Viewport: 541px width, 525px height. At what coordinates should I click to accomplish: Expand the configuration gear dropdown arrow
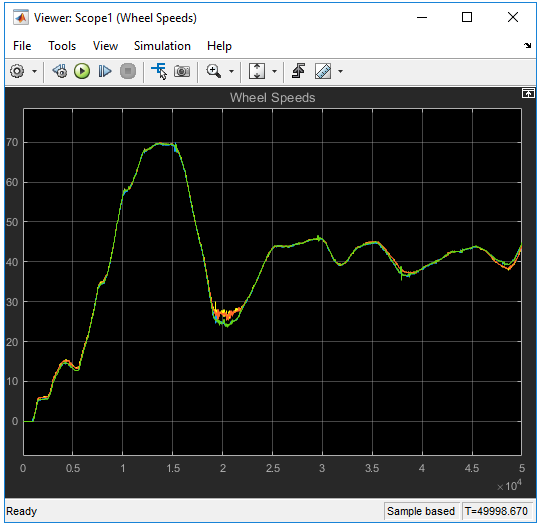pos(34,71)
